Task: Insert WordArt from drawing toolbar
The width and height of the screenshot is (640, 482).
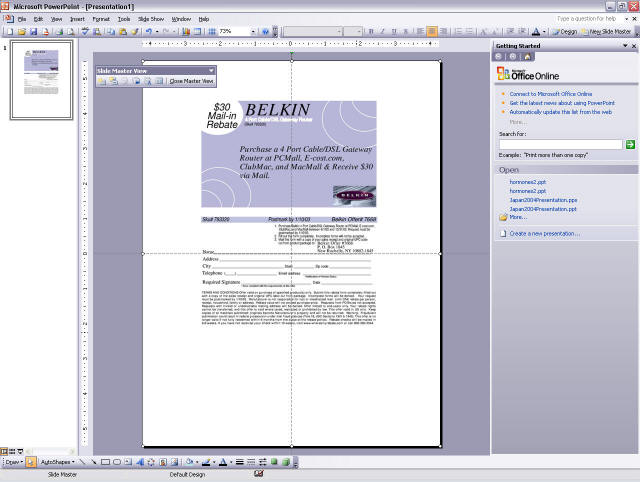Action: coord(140,462)
